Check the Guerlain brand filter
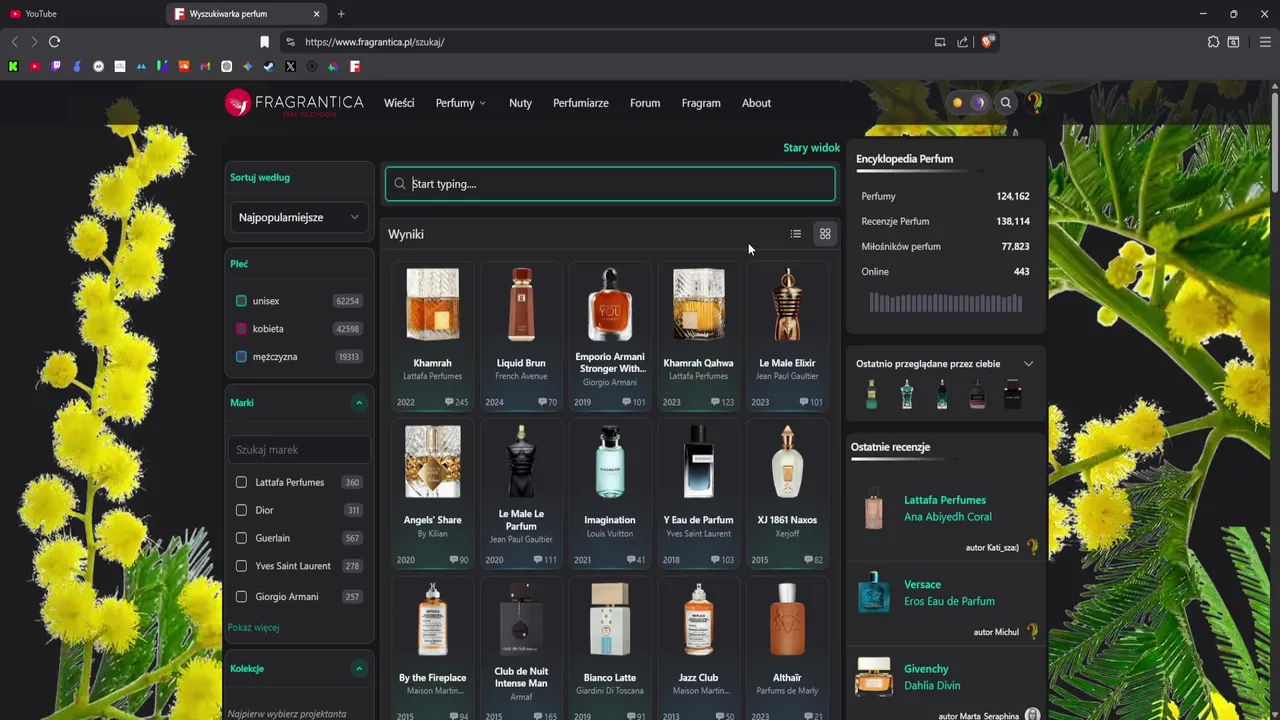The width and height of the screenshot is (1280, 720). 241,538
